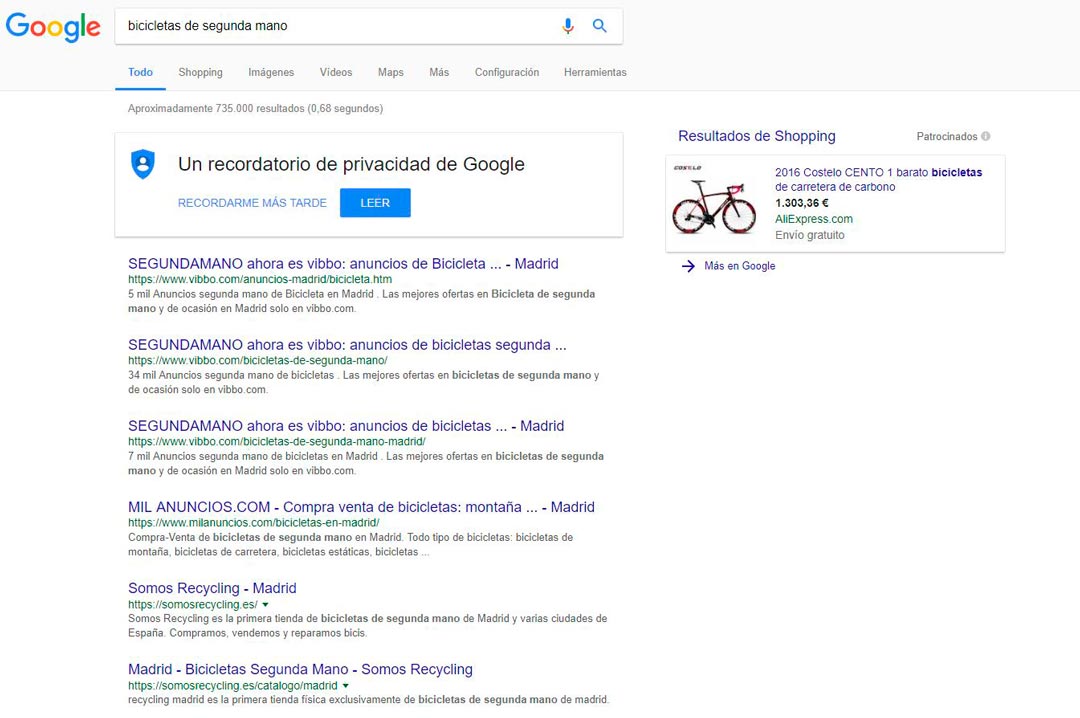This screenshot has width=1080, height=718.
Task: Click Más en Google link
Action: pyautogui.click(x=739, y=266)
